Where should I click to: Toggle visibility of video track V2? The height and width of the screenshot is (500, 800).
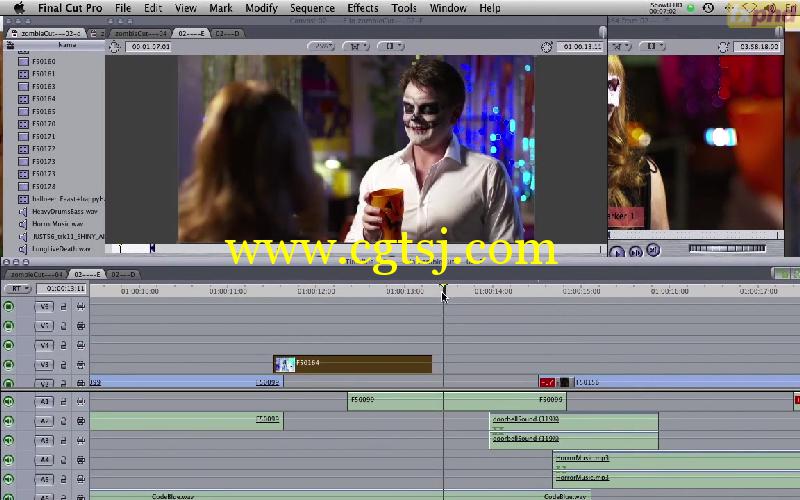coord(8,383)
